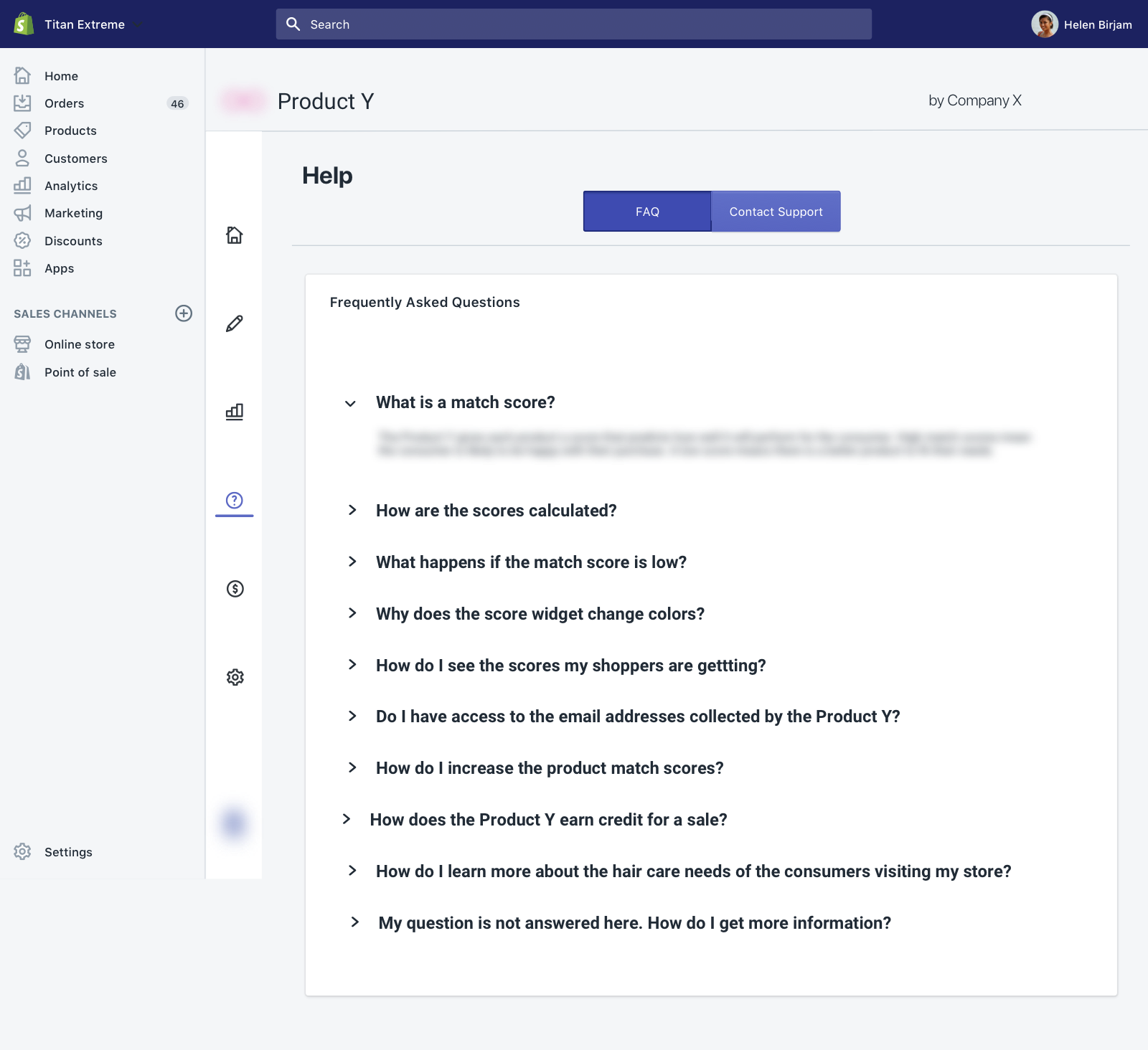The image size is (1148, 1050).
Task: Go to the app home icon in the Product Y sidebar
Action: click(235, 235)
